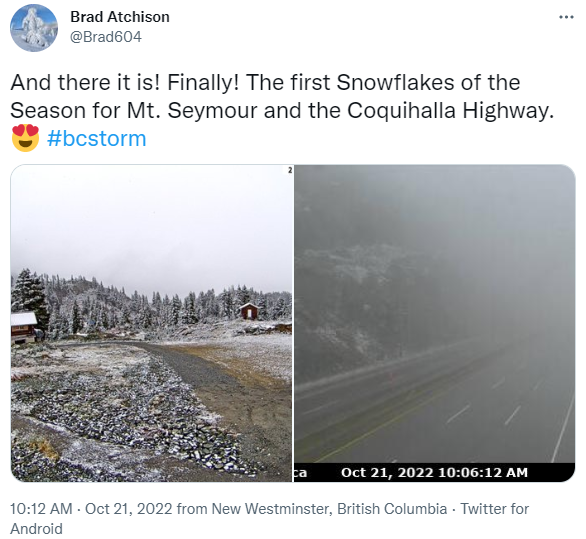Viewport: 586px width, 539px height.
Task: Click the Twitter for Android source link
Action: tap(269, 519)
